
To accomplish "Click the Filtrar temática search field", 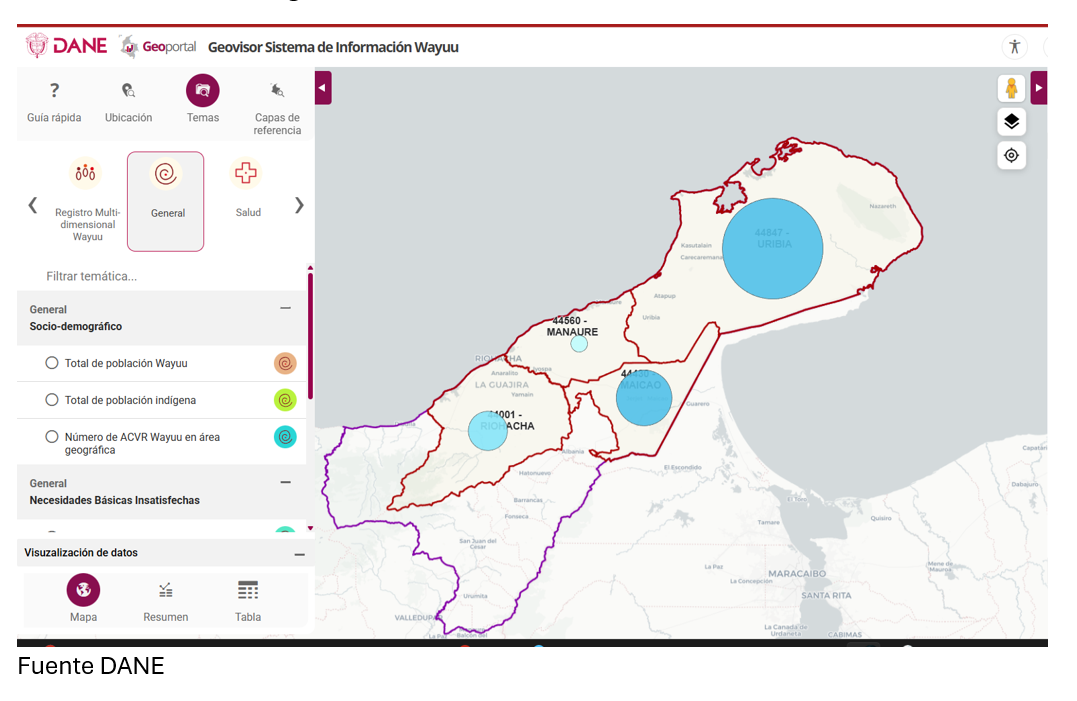I will [160, 276].
